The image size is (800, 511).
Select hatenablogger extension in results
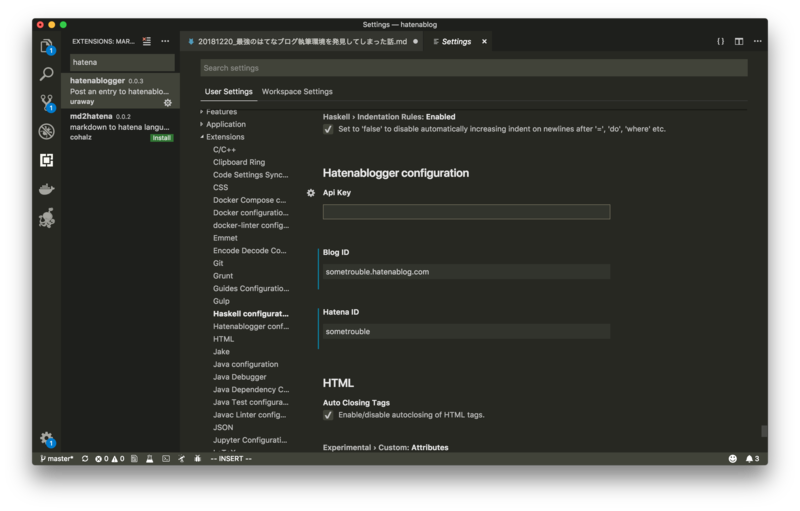120,91
